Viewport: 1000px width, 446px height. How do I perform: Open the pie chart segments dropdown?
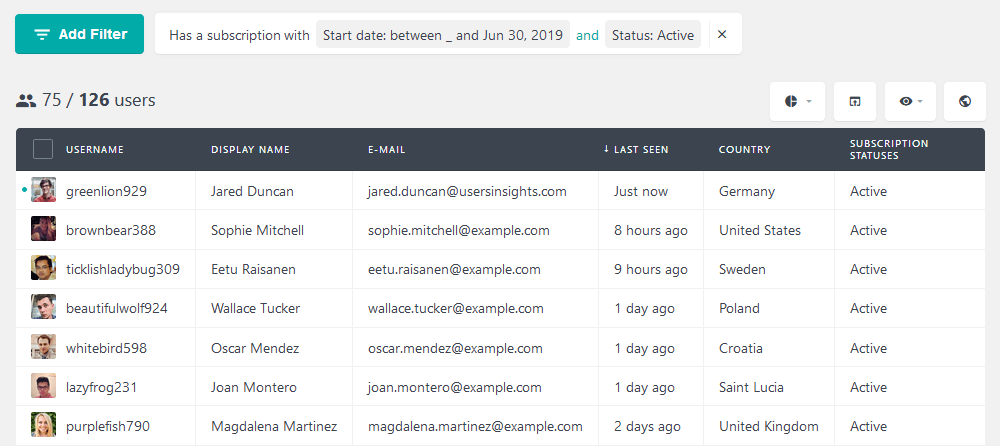pos(797,101)
